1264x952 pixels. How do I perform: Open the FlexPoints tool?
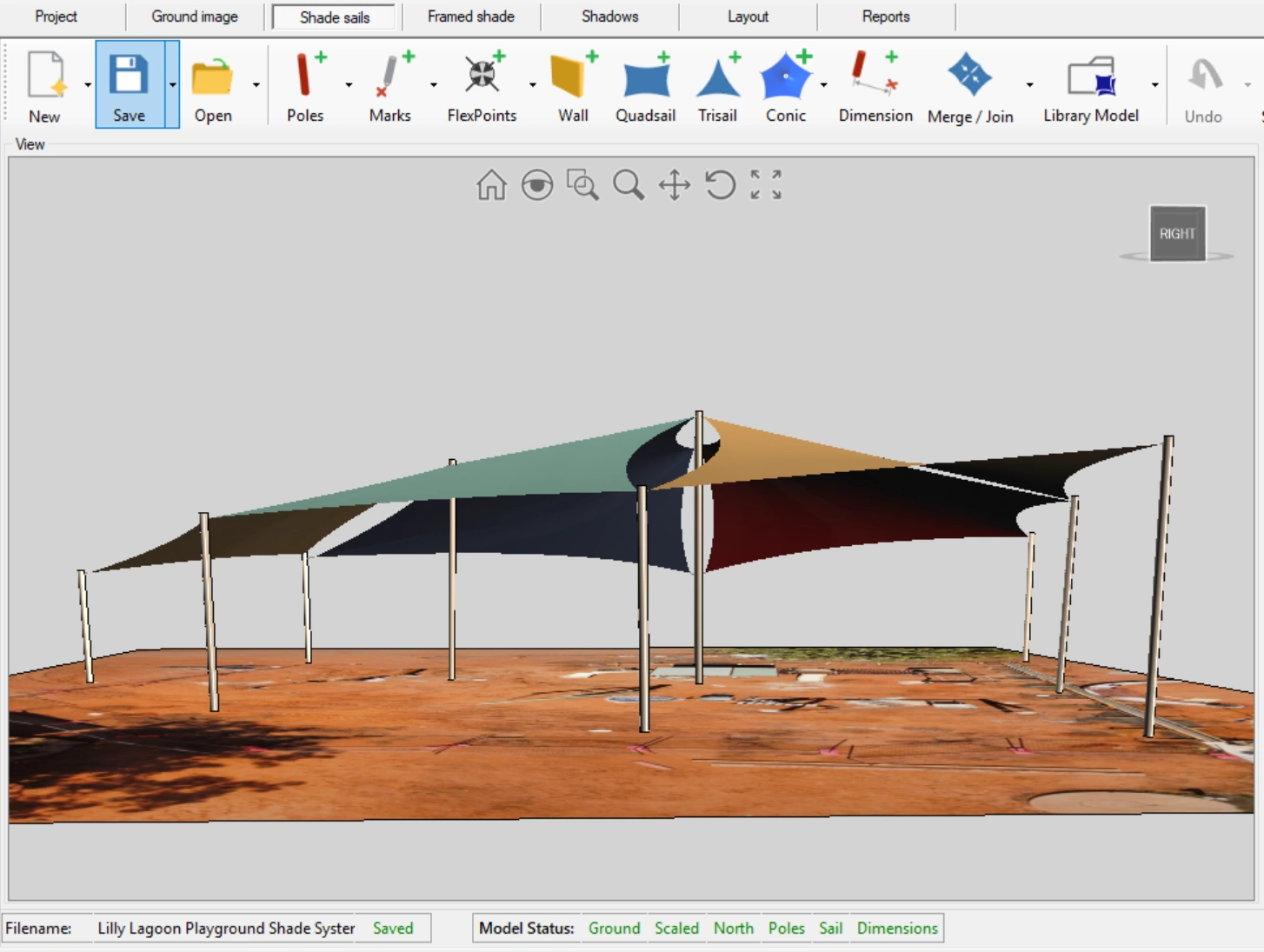[482, 83]
